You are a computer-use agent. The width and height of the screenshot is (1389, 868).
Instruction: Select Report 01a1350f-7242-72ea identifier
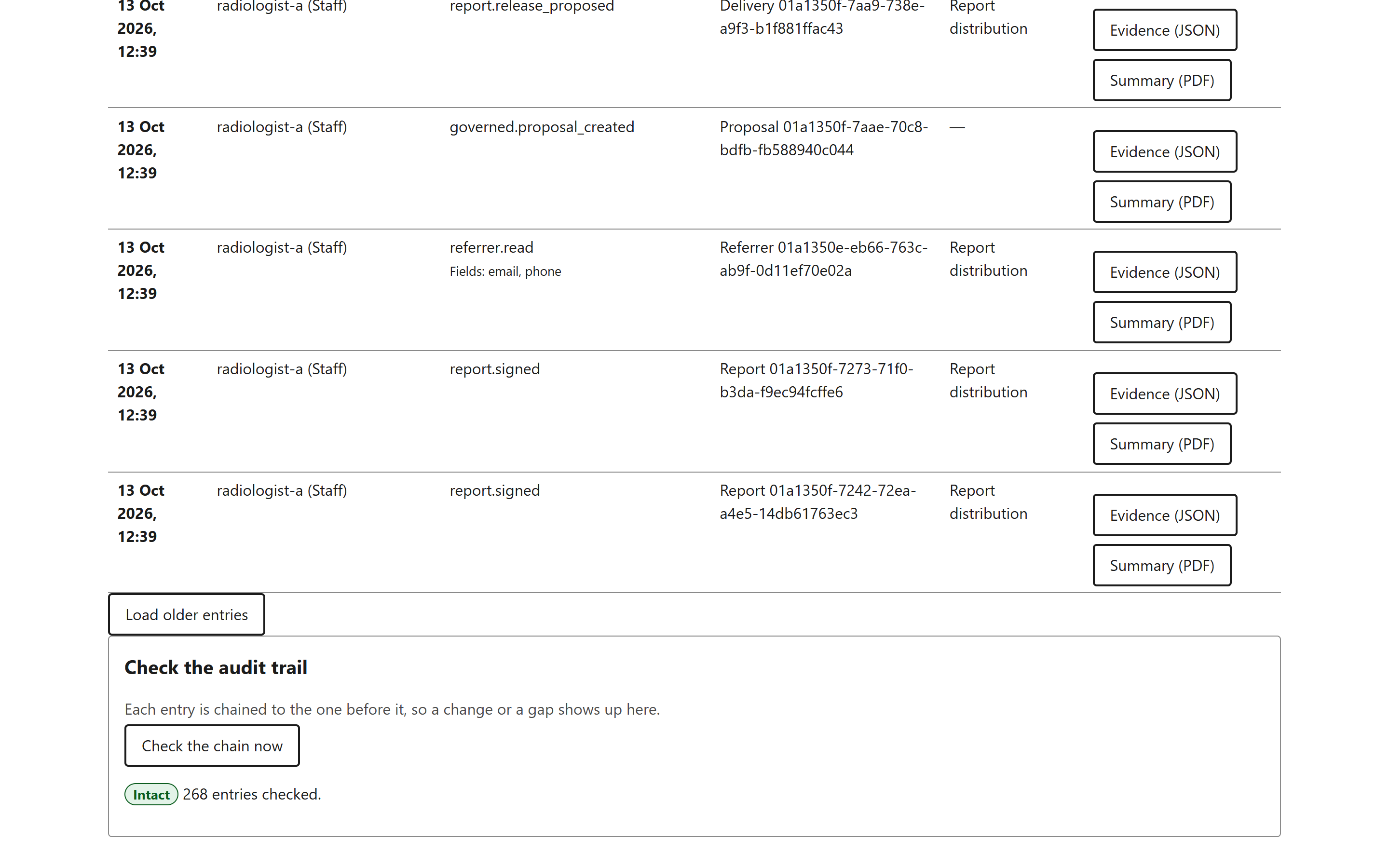click(x=818, y=502)
